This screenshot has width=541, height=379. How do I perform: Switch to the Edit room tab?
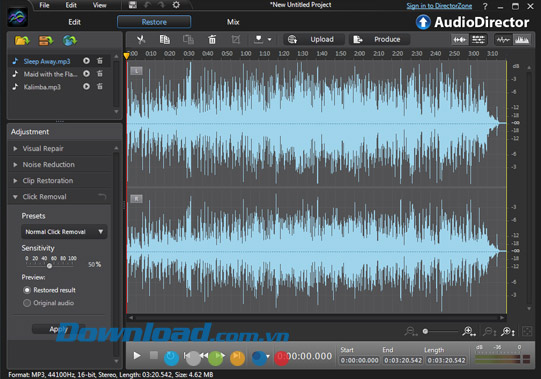pyautogui.click(x=74, y=22)
